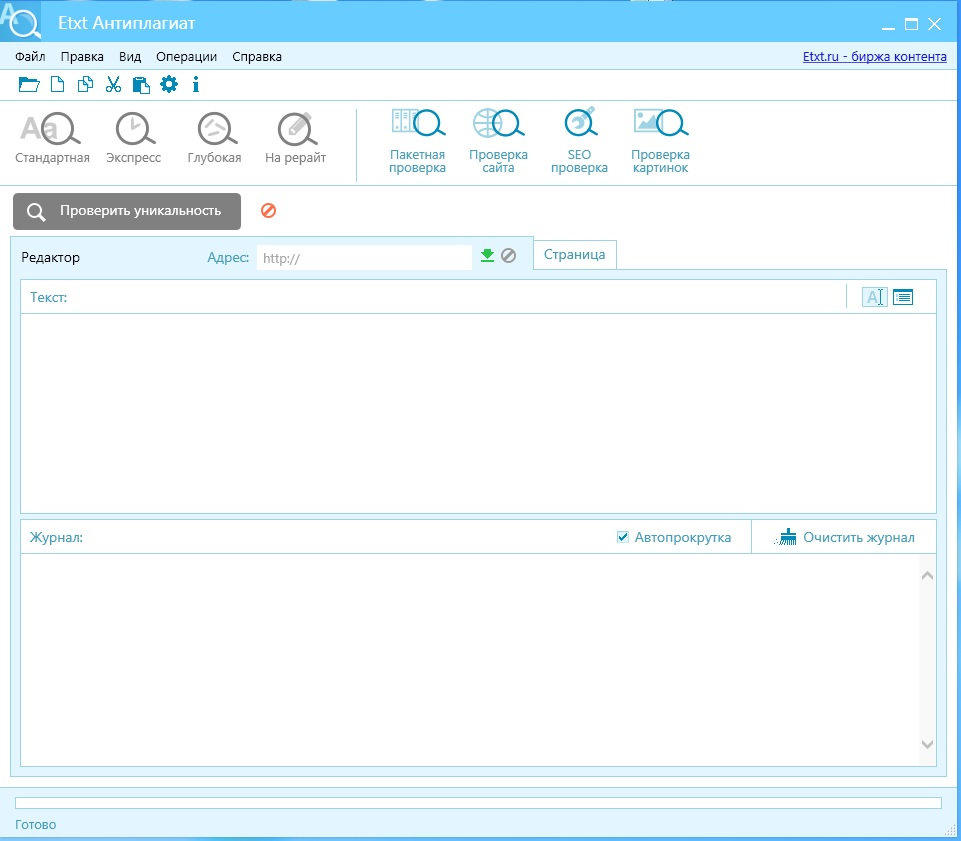Click the green download page icon
Screen dimensions: 961x841
(x=487, y=256)
